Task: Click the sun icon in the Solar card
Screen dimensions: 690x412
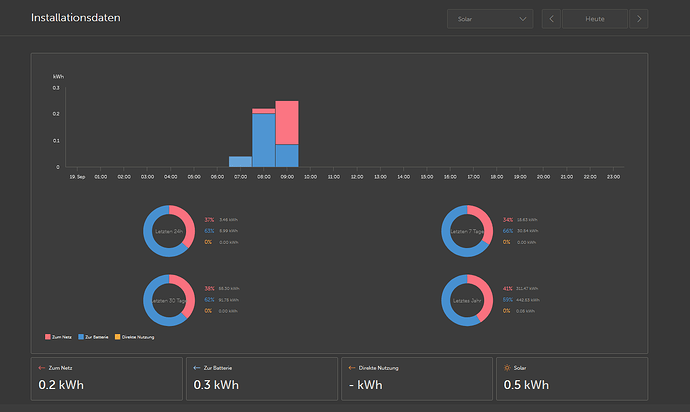Action: pos(507,368)
